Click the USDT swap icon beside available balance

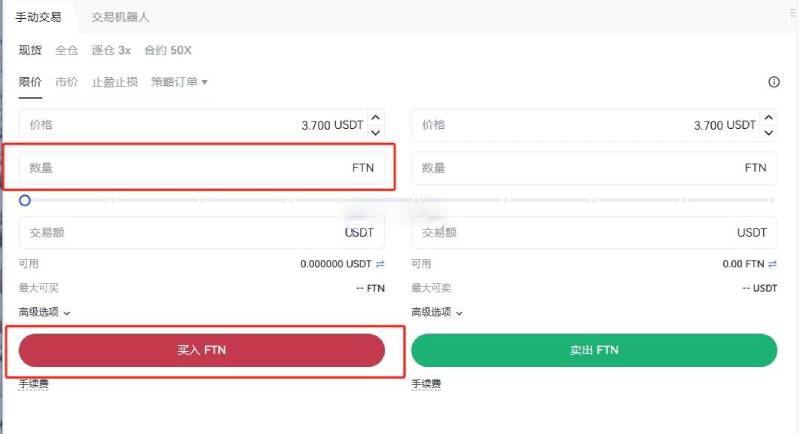click(380, 264)
